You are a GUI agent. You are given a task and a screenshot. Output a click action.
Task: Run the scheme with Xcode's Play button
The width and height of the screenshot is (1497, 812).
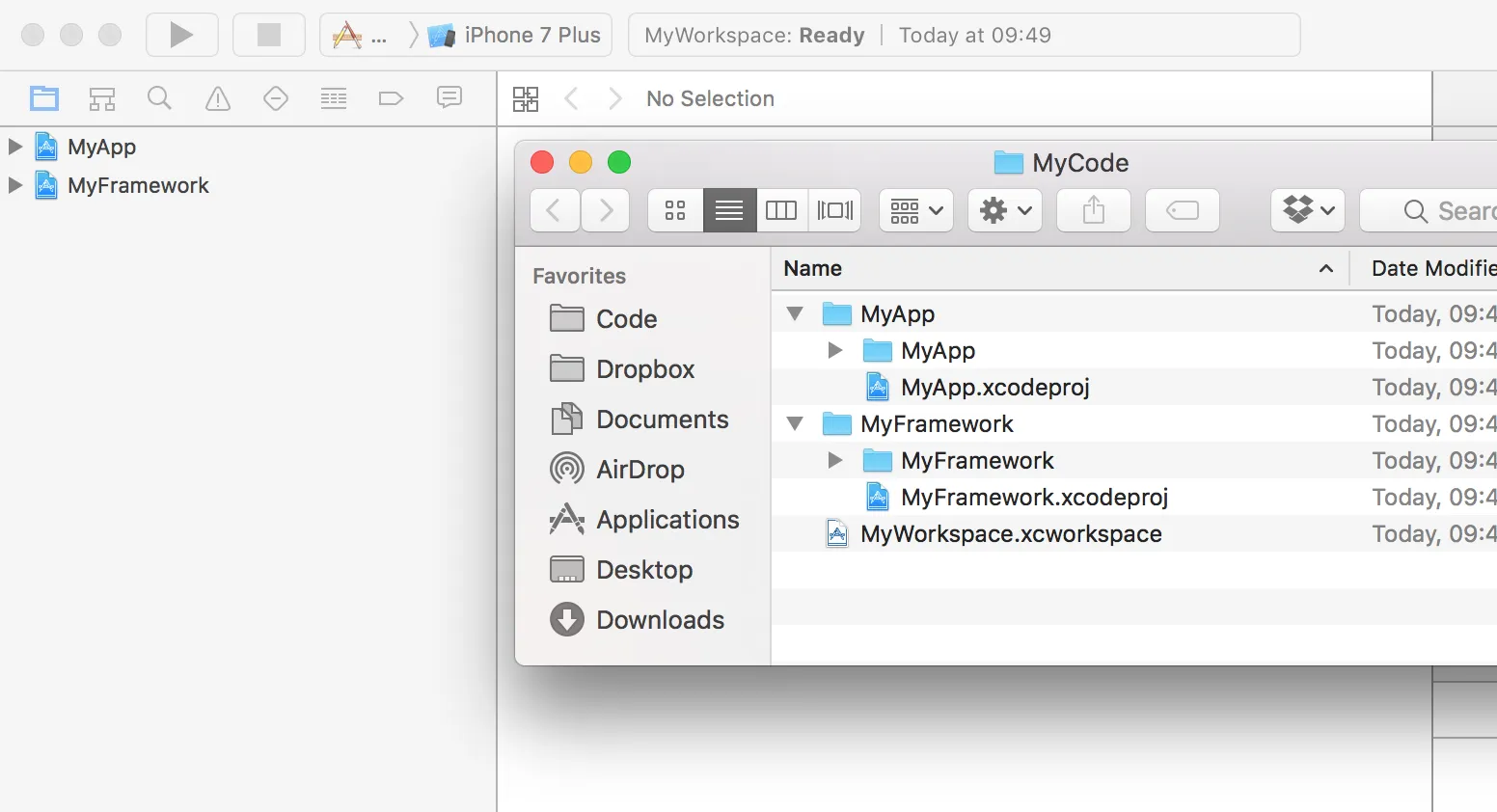tap(181, 36)
